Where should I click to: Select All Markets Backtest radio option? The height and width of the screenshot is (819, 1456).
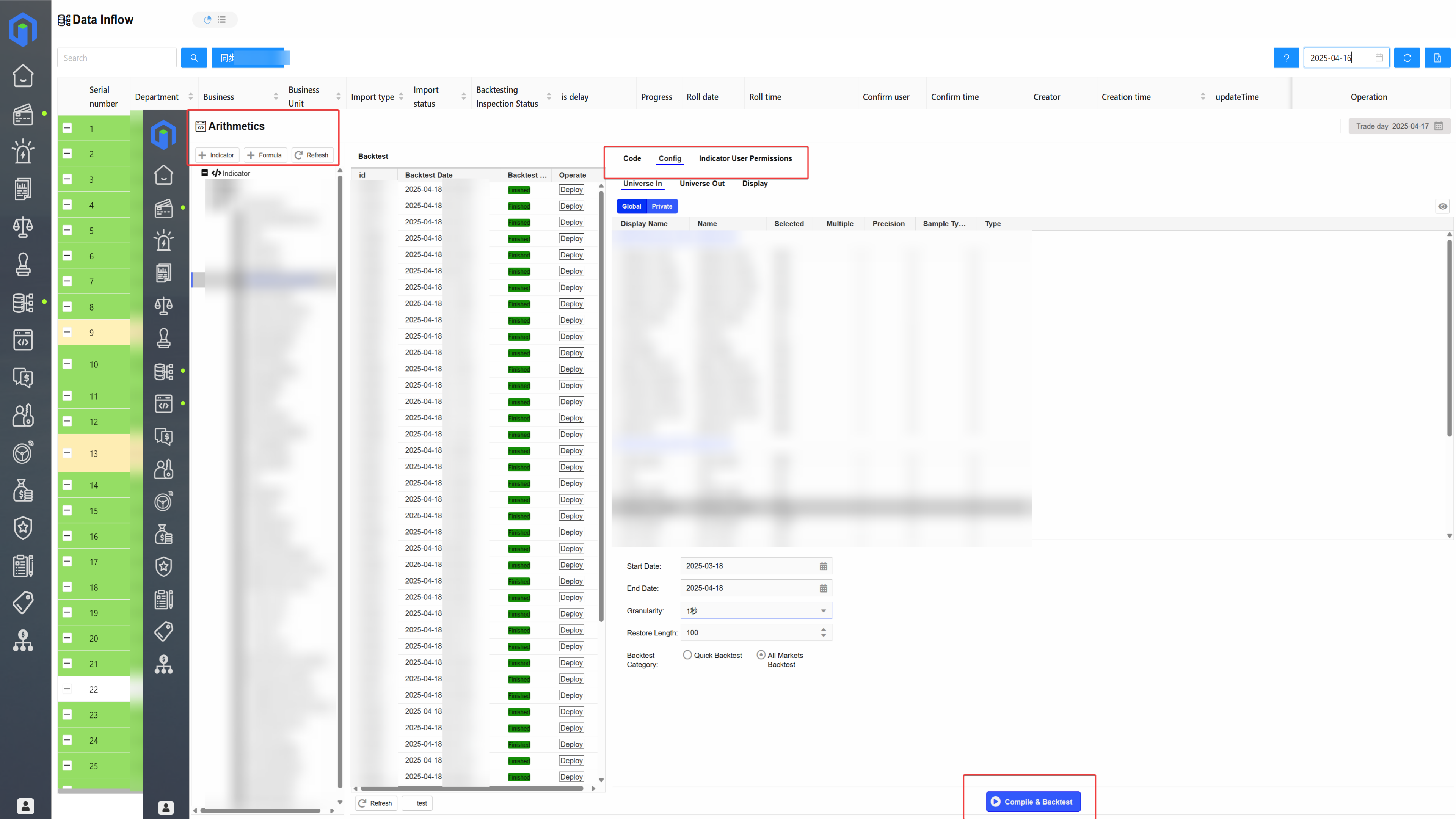tap(761, 654)
